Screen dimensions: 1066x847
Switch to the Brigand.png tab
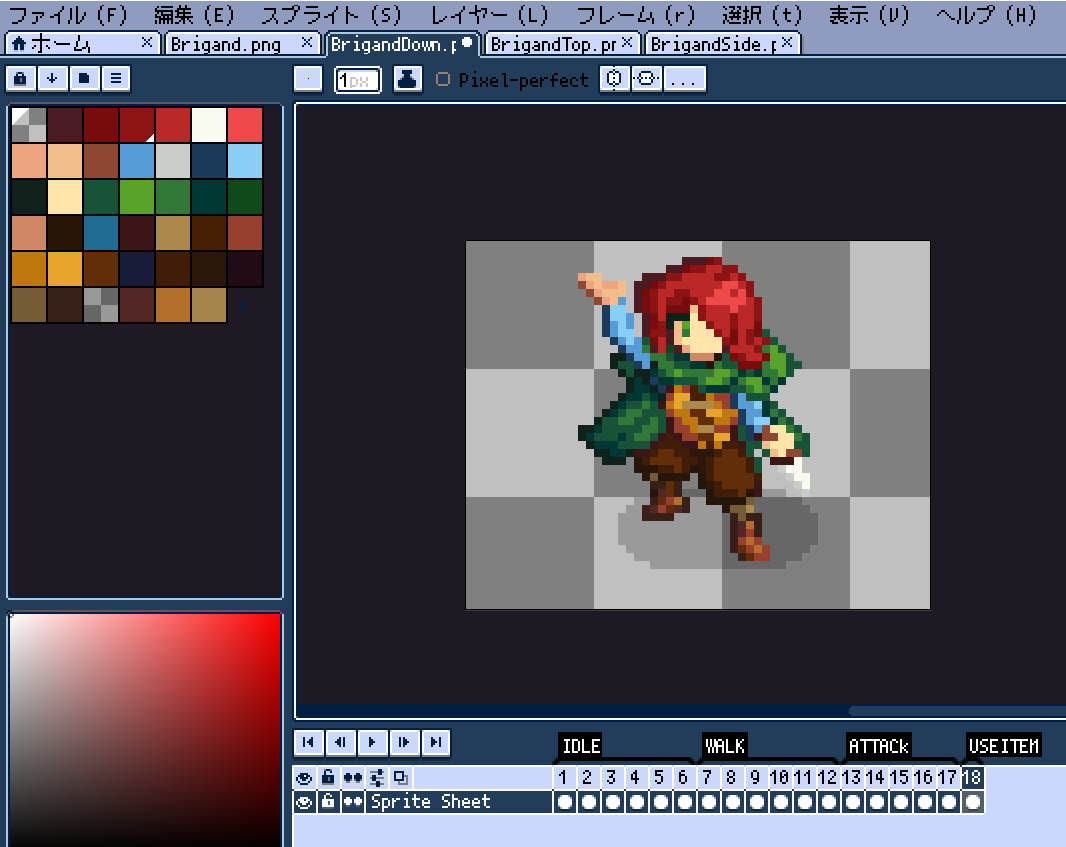coord(242,44)
